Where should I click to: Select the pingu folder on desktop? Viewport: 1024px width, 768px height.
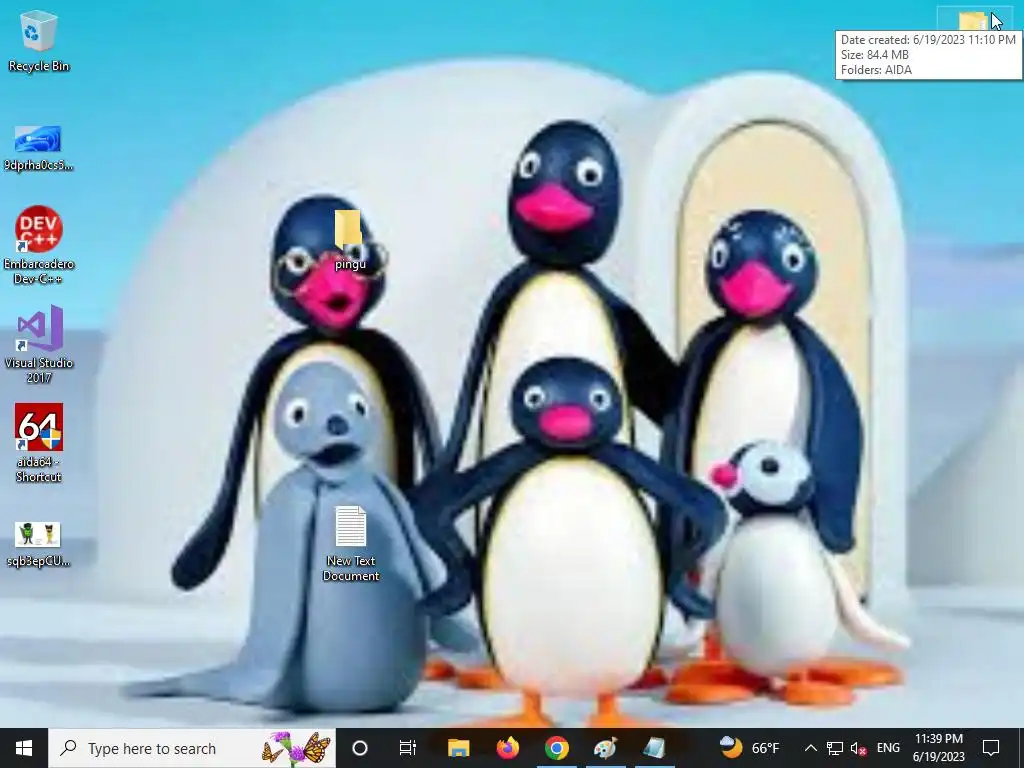pyautogui.click(x=350, y=240)
